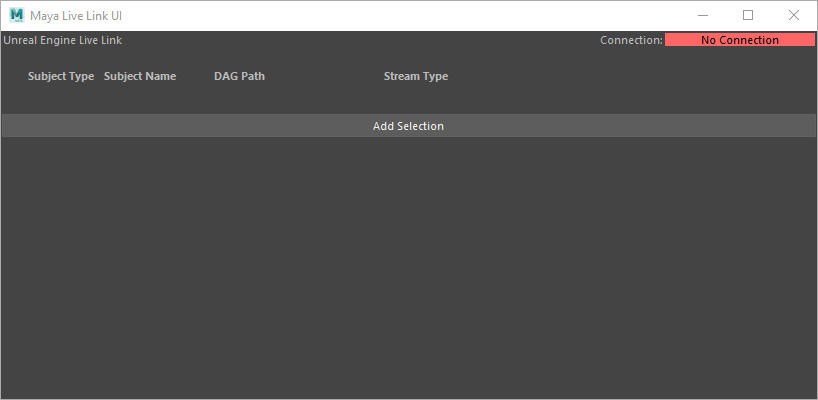Select the Subject Name column header
This screenshot has width=818, height=400.
point(140,76)
